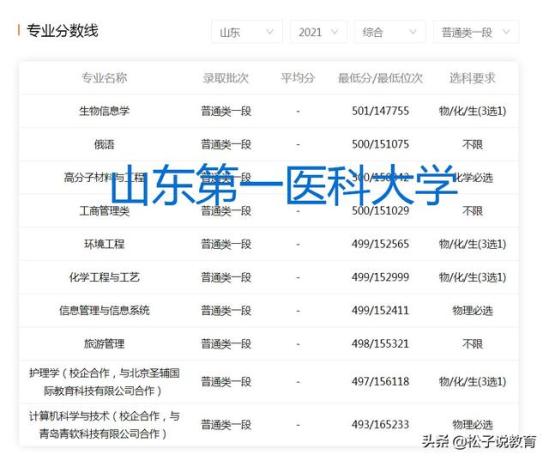Expand the 2021 year dropdown
The width and height of the screenshot is (549, 461).
coord(319,32)
